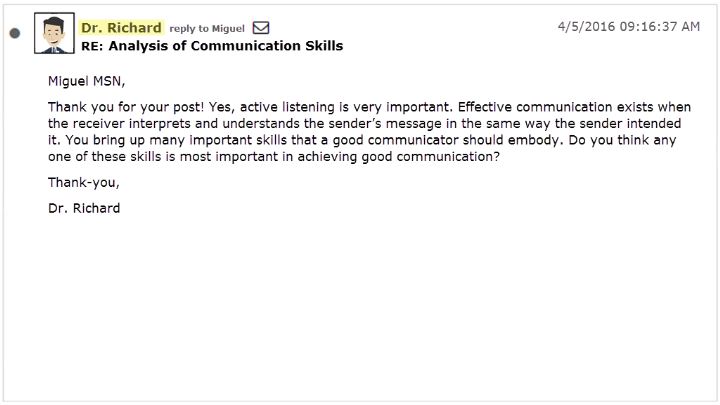The image size is (720, 405).
Task: Click the 'RE:' subject prefix
Action: [x=92, y=46]
